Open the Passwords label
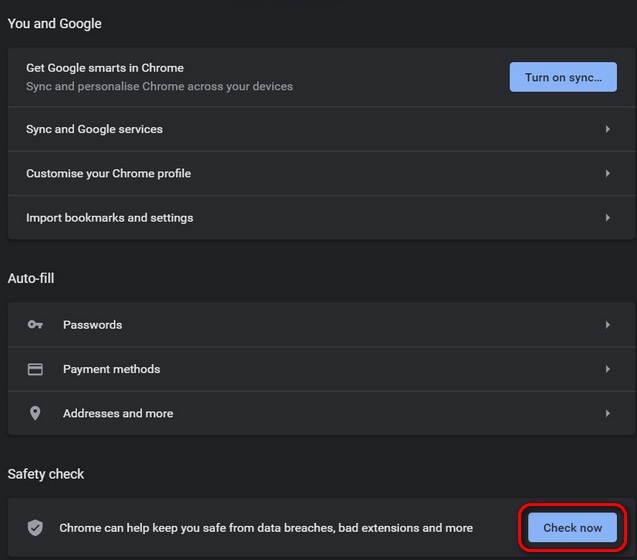Viewport: 637px width, 560px height. pyautogui.click(x=93, y=325)
